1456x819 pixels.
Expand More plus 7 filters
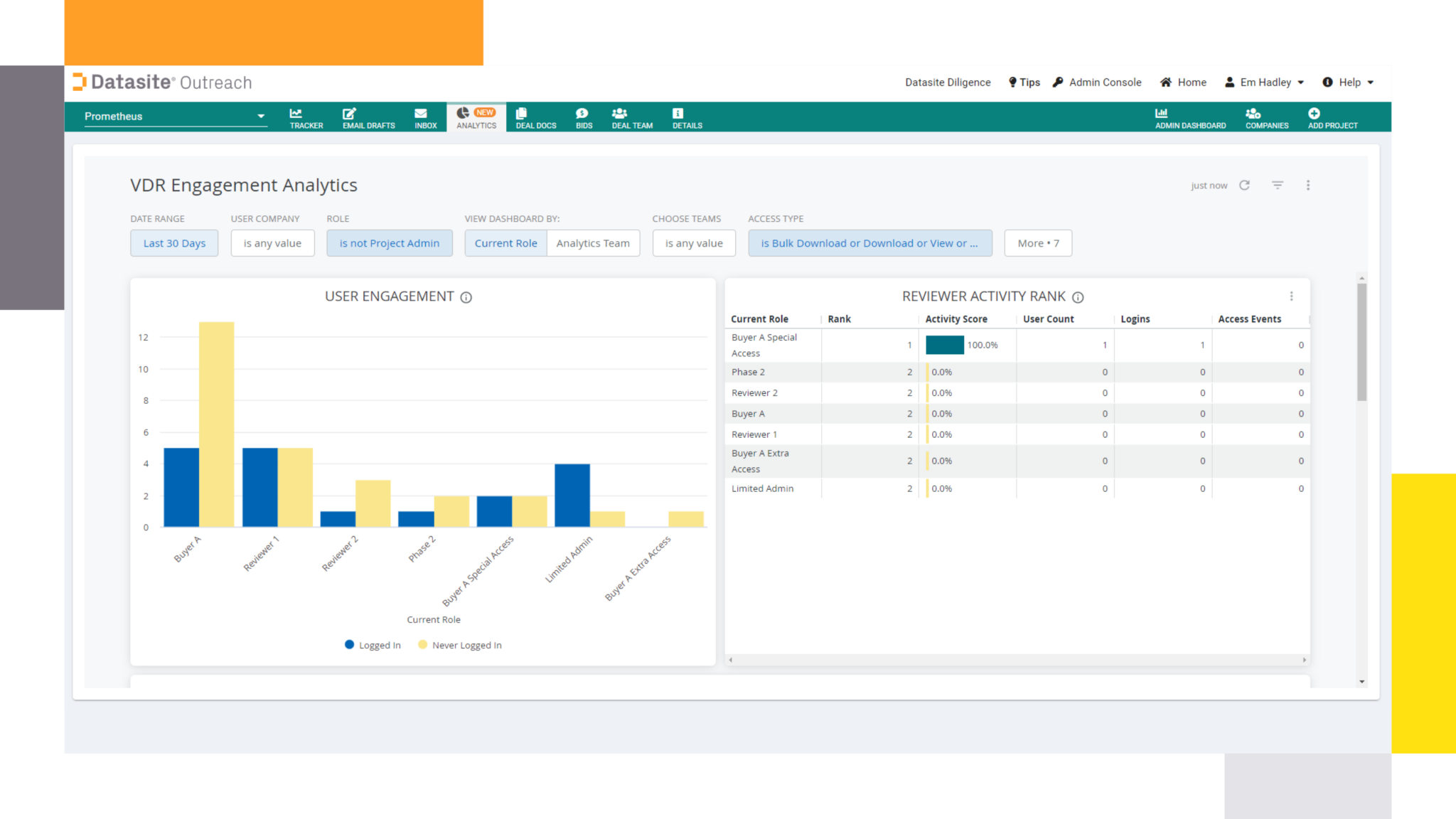(1038, 243)
